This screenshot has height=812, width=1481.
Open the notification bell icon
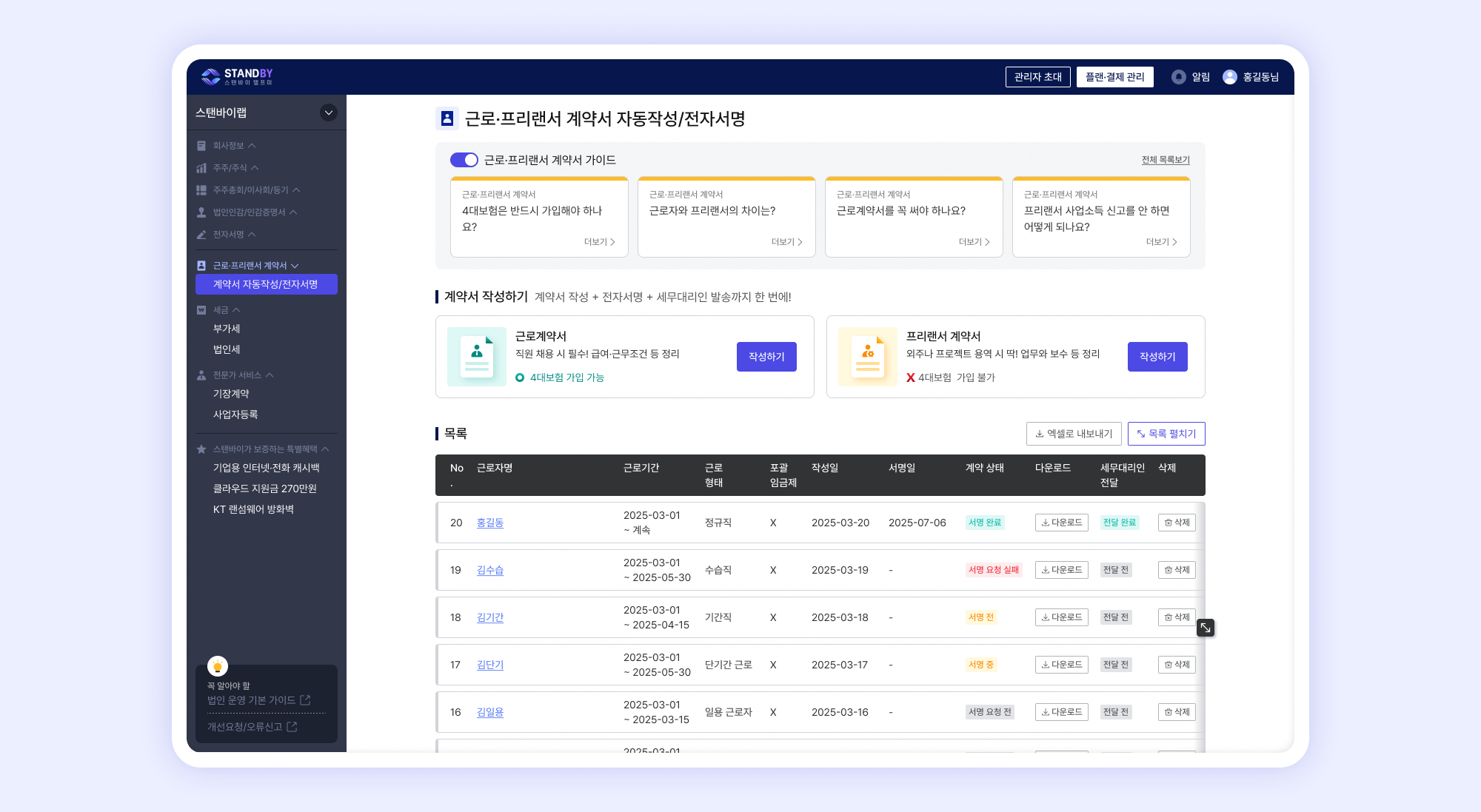(1178, 77)
